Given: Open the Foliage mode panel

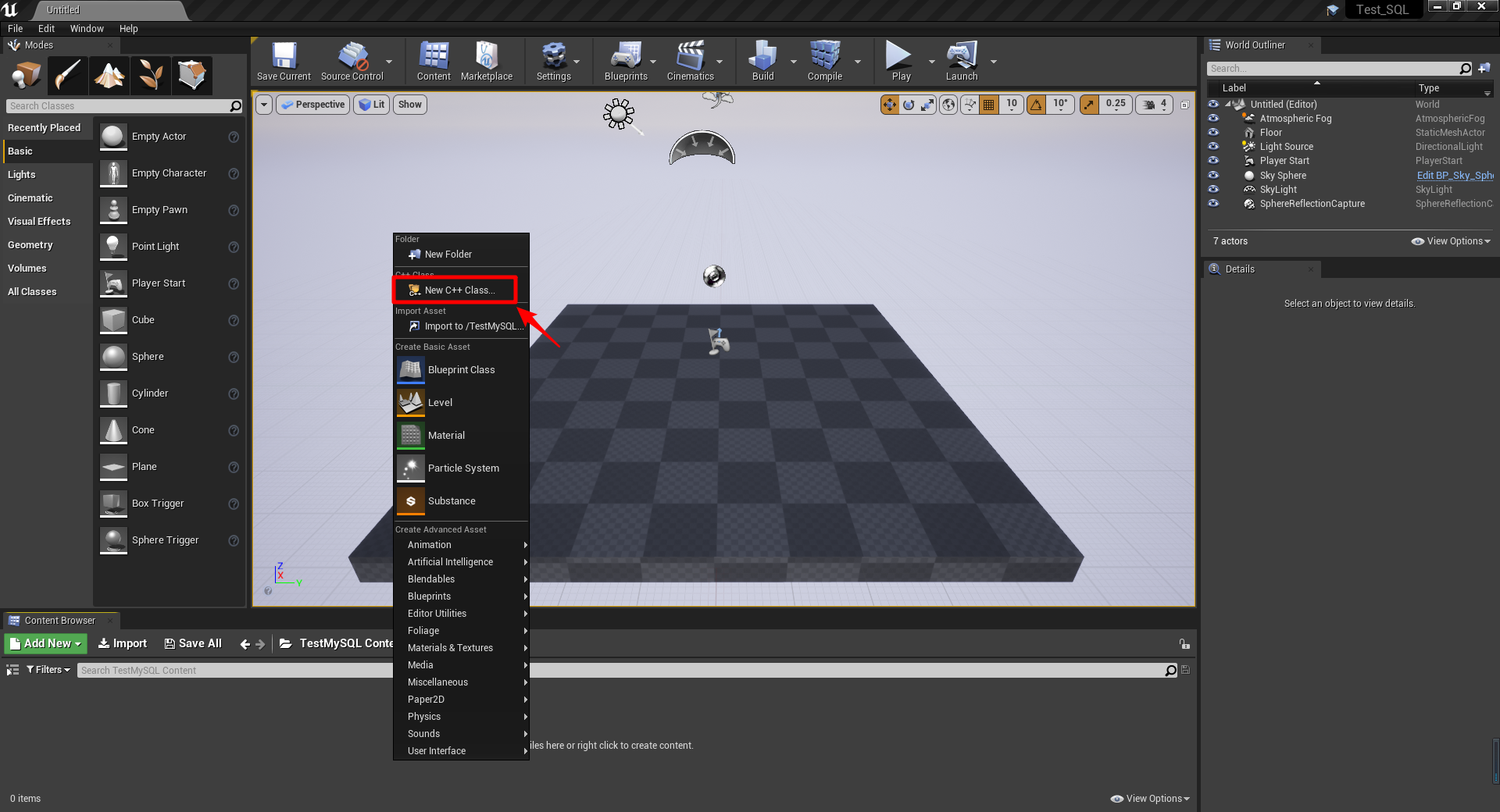Looking at the screenshot, I should (150, 75).
